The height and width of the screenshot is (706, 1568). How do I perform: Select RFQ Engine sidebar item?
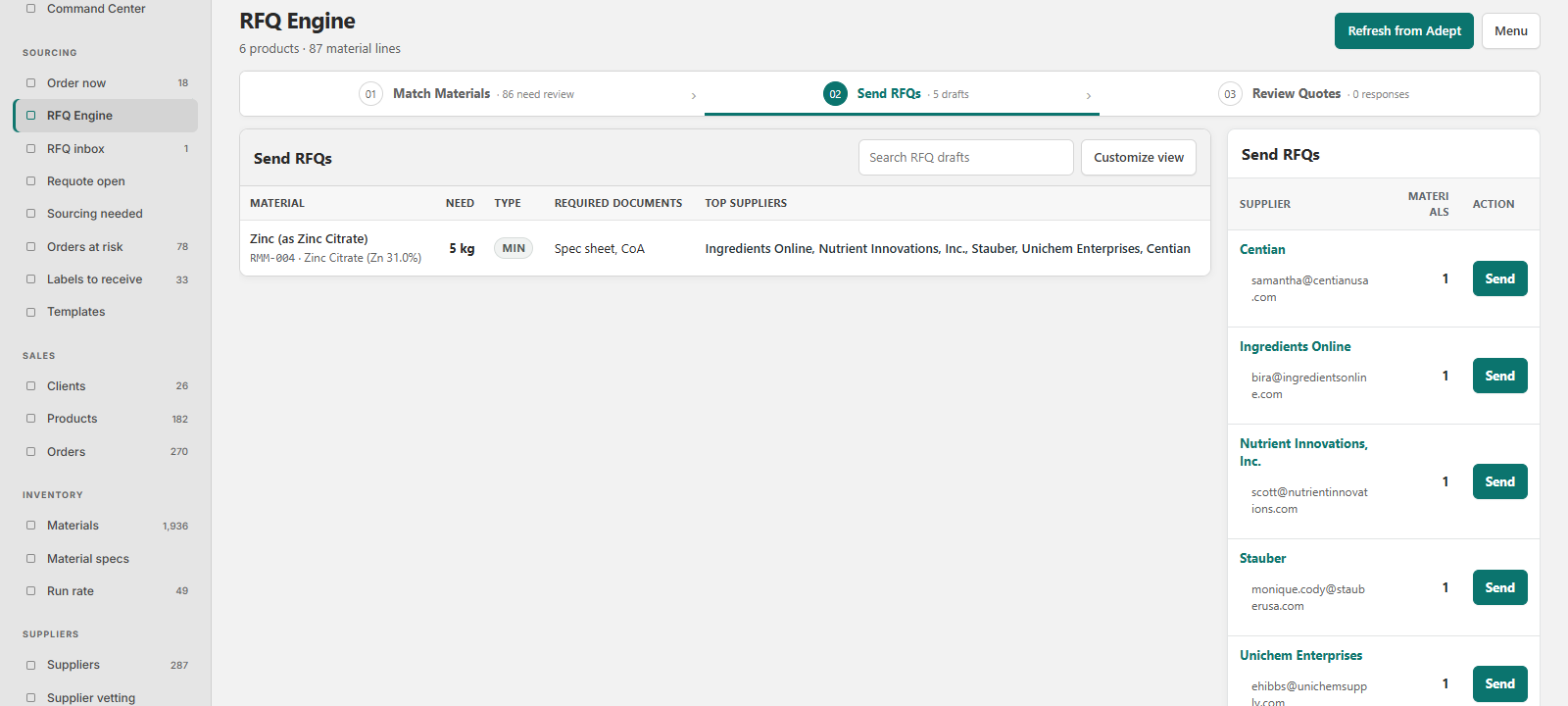tap(106, 116)
